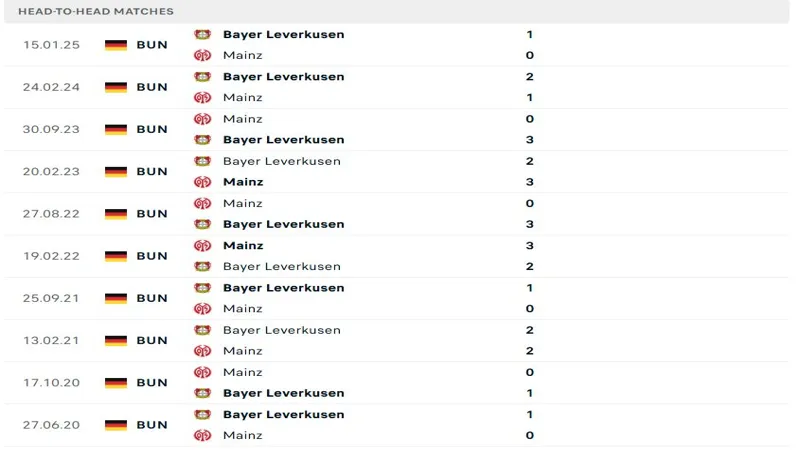The image size is (800, 450).
Task: Click German flag in the 17.10.20 row
Action: pos(116,383)
